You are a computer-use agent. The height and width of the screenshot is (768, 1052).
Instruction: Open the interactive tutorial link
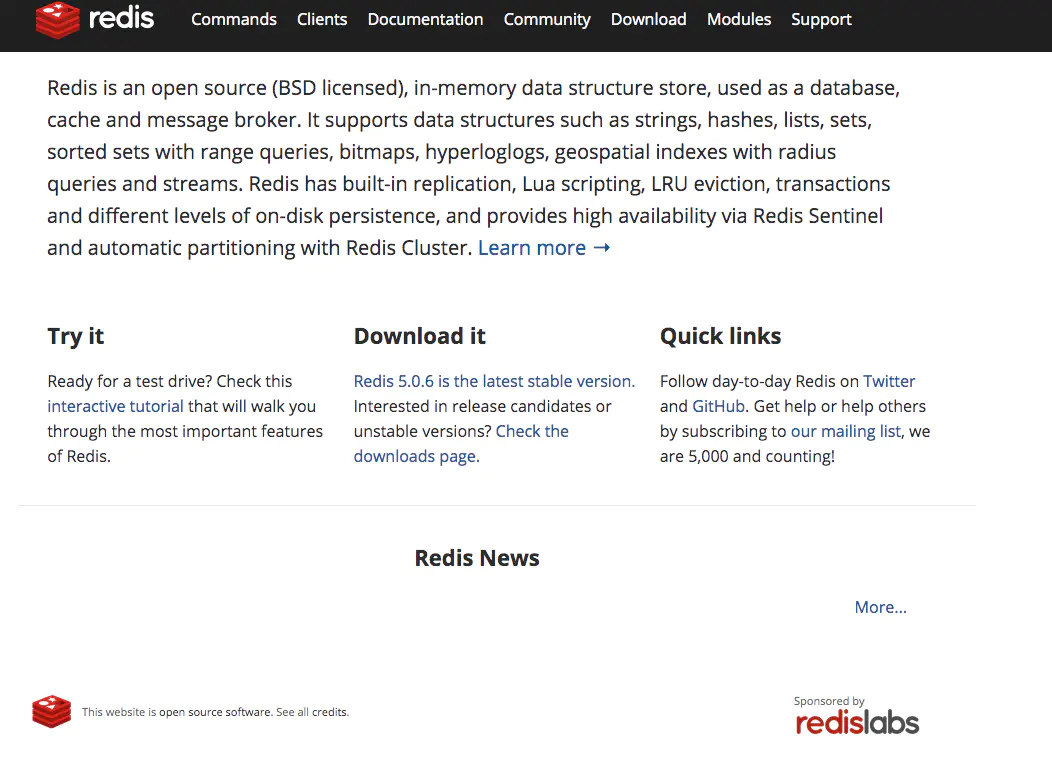115,406
